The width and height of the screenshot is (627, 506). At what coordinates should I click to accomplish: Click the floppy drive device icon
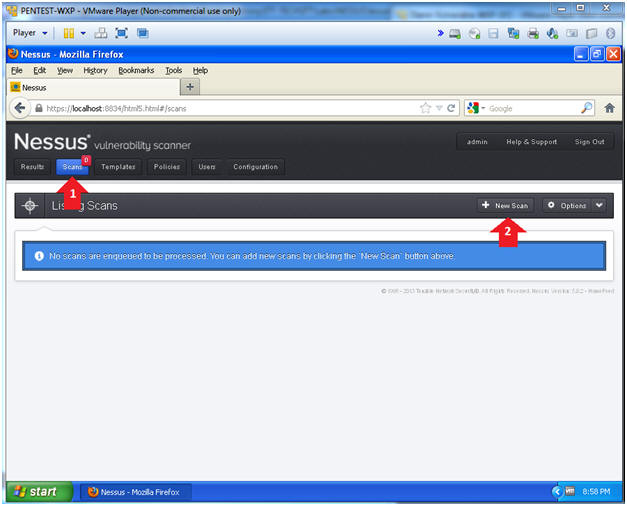coord(493,34)
